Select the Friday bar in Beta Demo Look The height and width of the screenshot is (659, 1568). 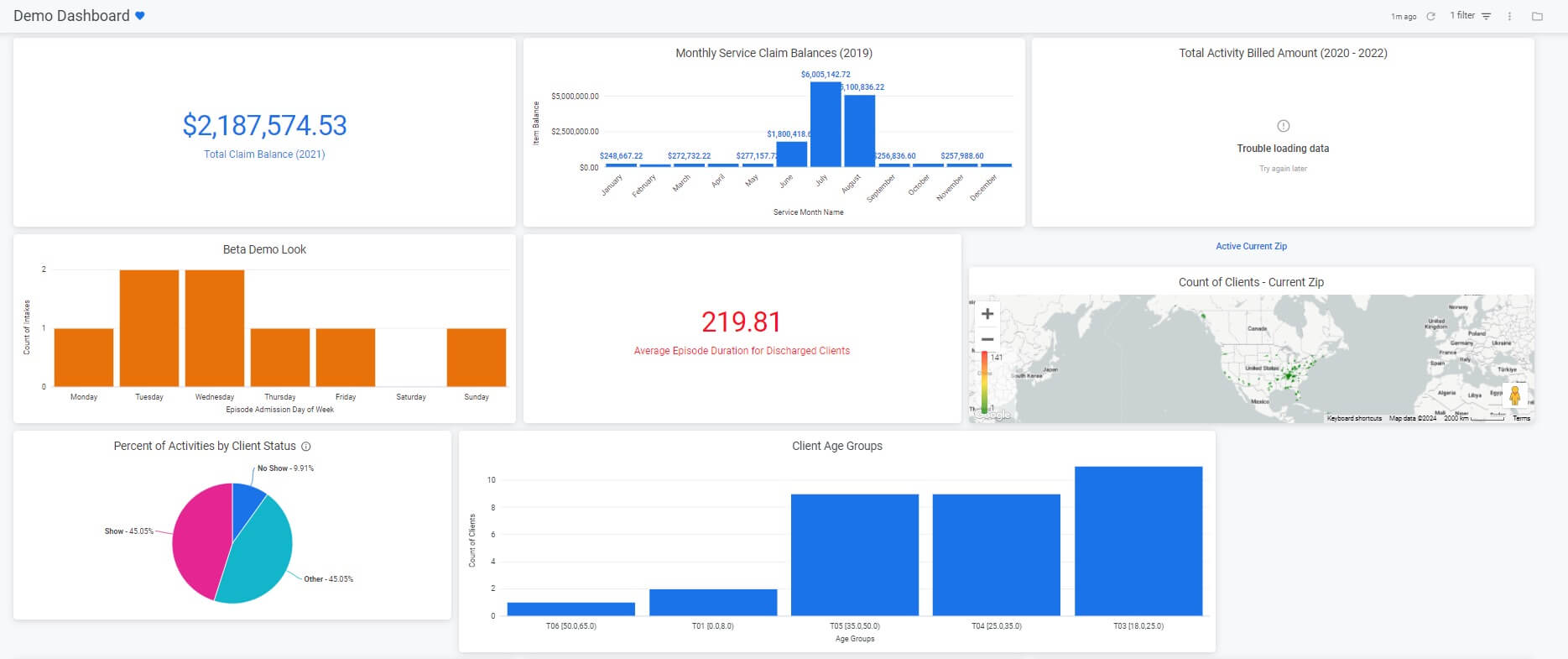pyautogui.click(x=346, y=358)
